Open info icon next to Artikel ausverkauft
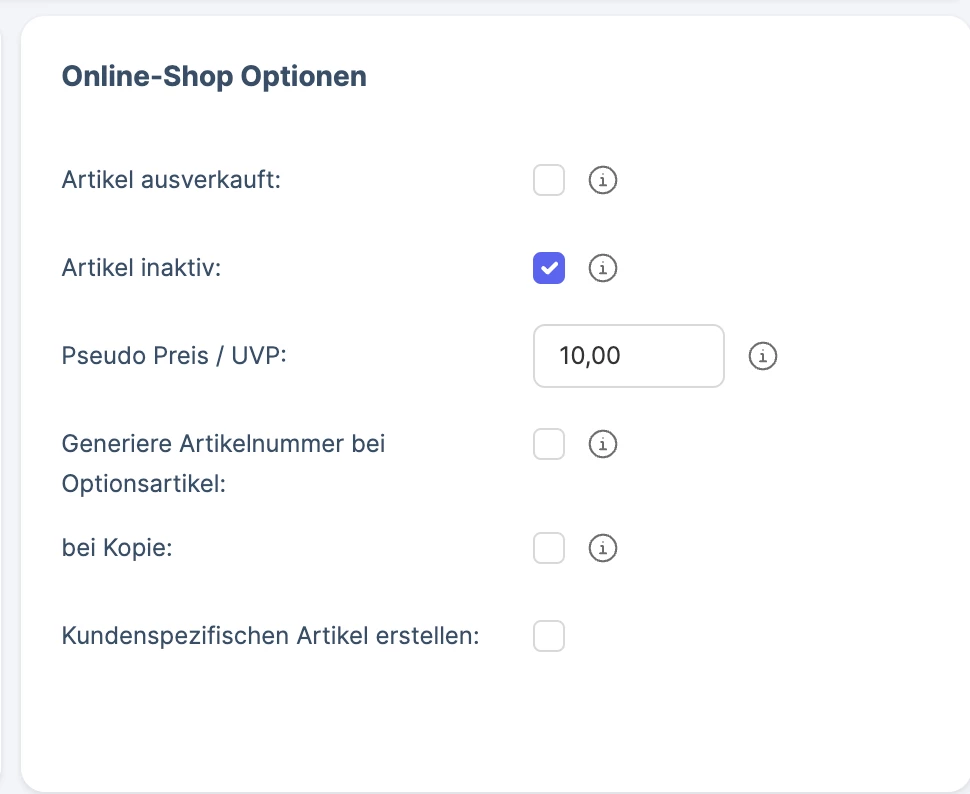 tap(603, 180)
